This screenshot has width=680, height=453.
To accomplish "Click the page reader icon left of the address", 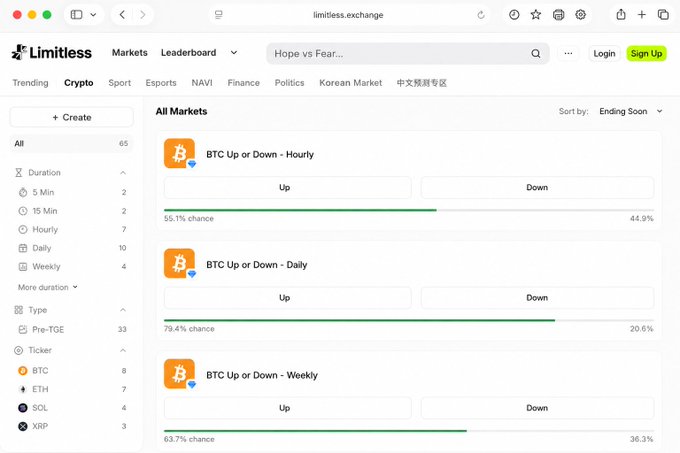I will click(x=219, y=15).
